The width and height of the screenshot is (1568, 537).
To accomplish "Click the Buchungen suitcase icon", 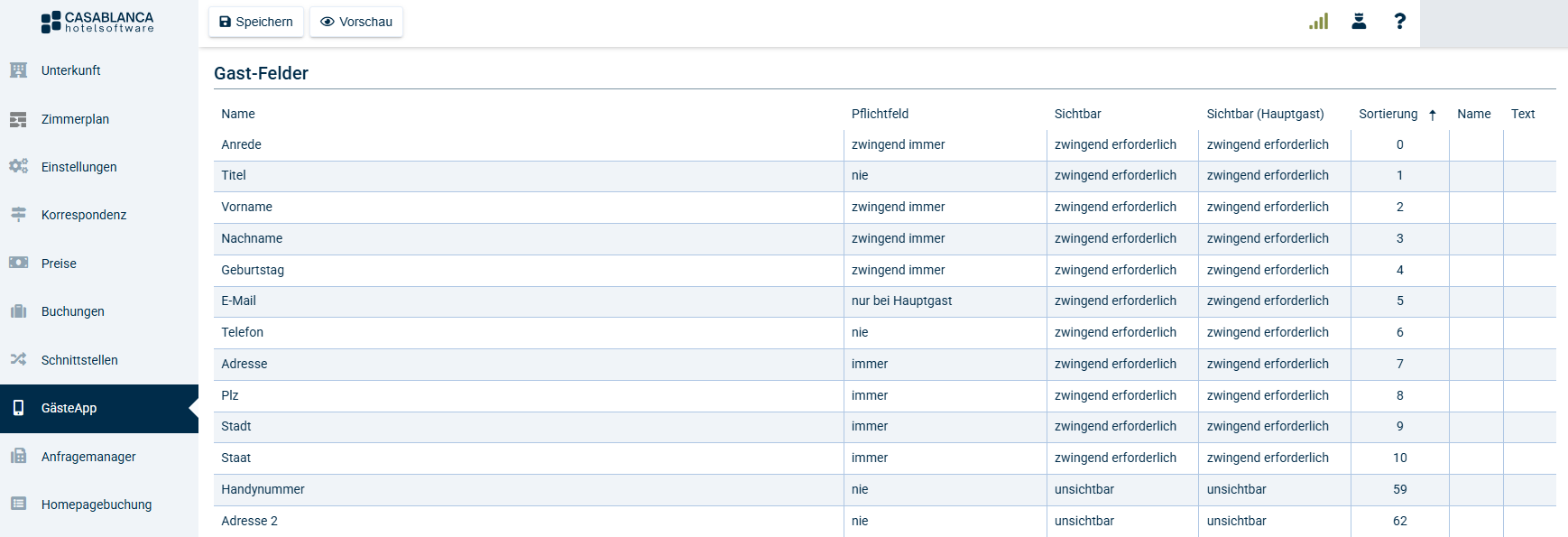I will click(x=18, y=311).
